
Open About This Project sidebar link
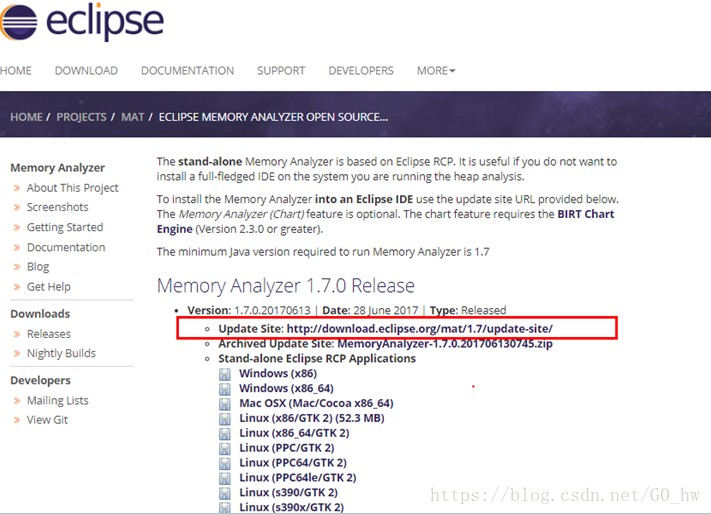point(73,188)
